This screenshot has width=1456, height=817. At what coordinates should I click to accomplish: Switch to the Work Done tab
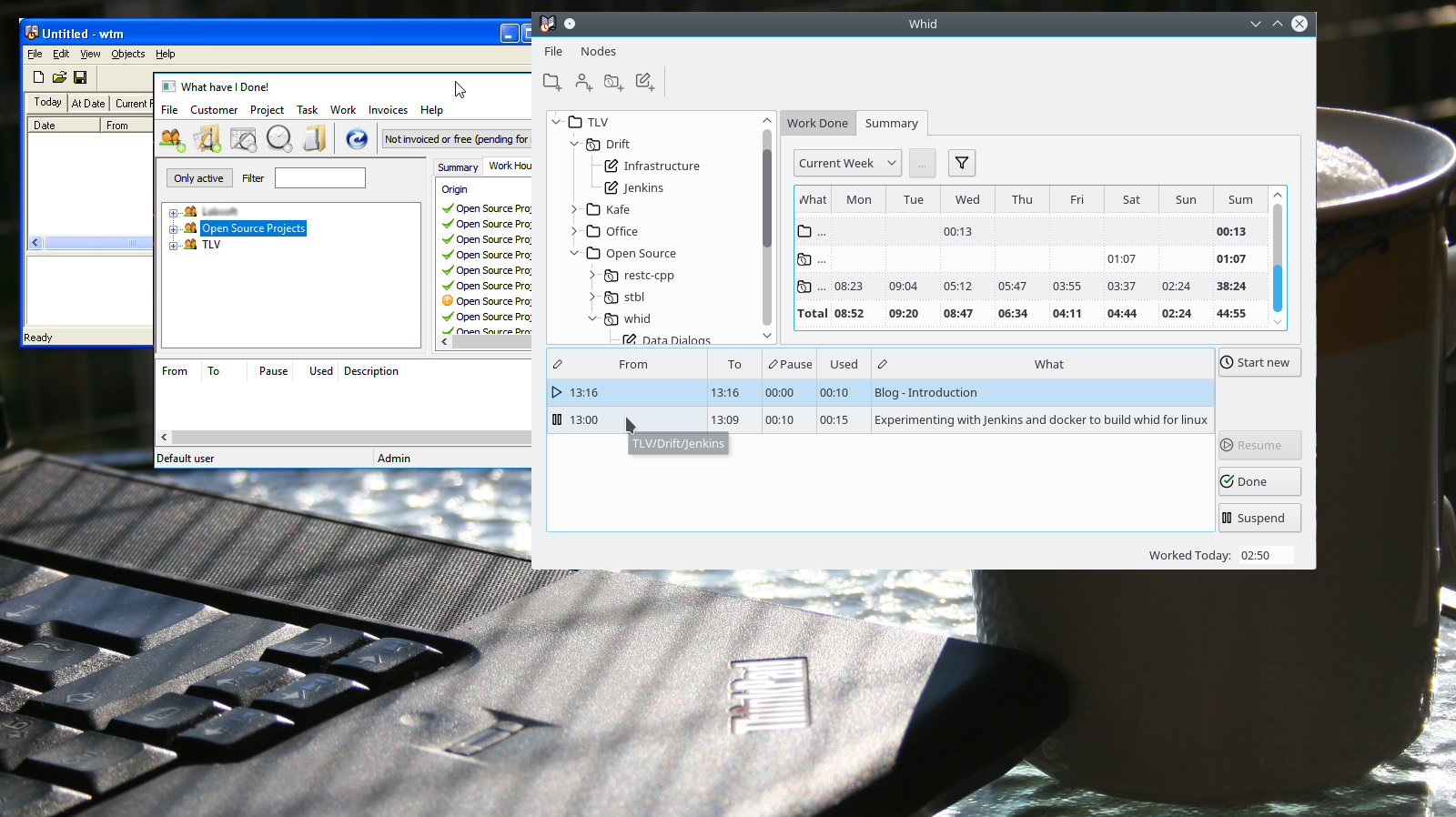(817, 123)
